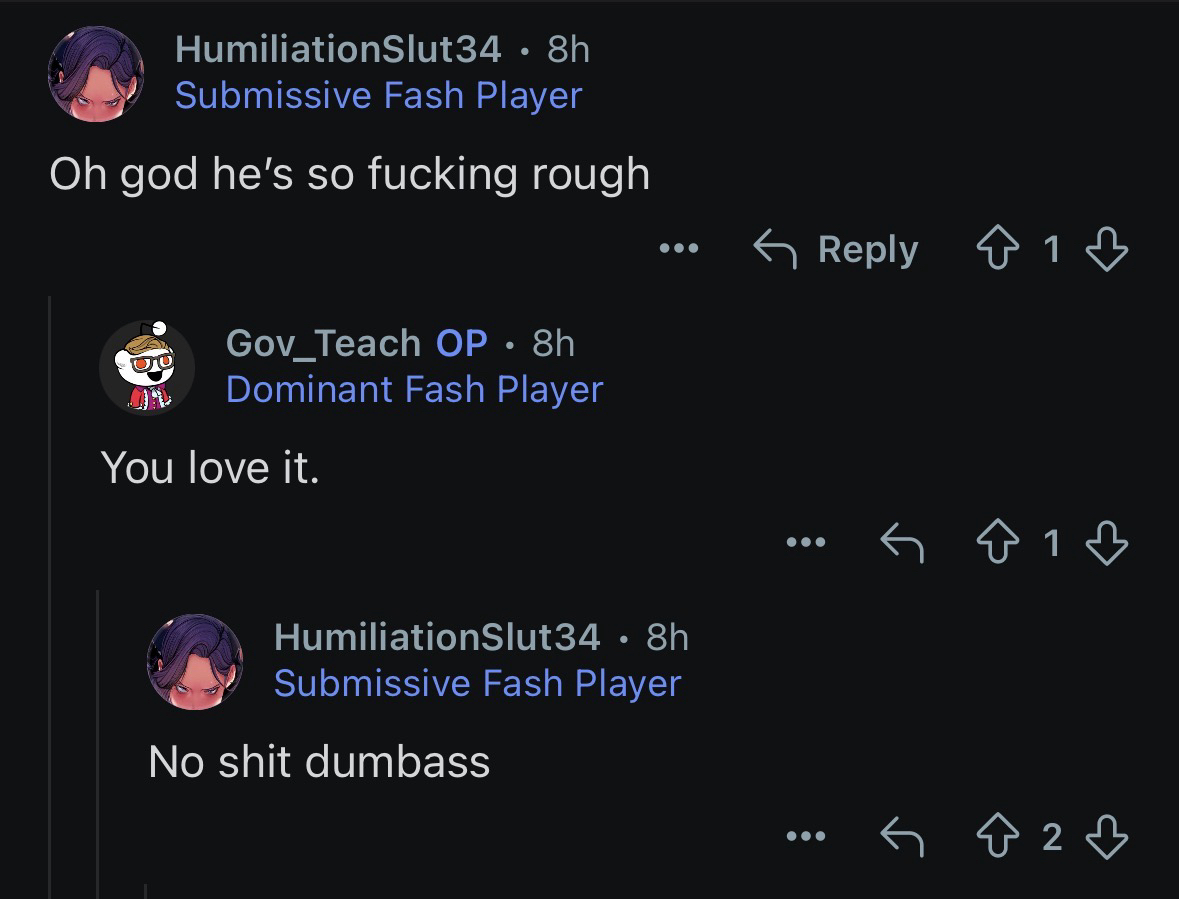Downvote the "Oh god" top comment
This screenshot has height=899, width=1179.
pos(1106,249)
